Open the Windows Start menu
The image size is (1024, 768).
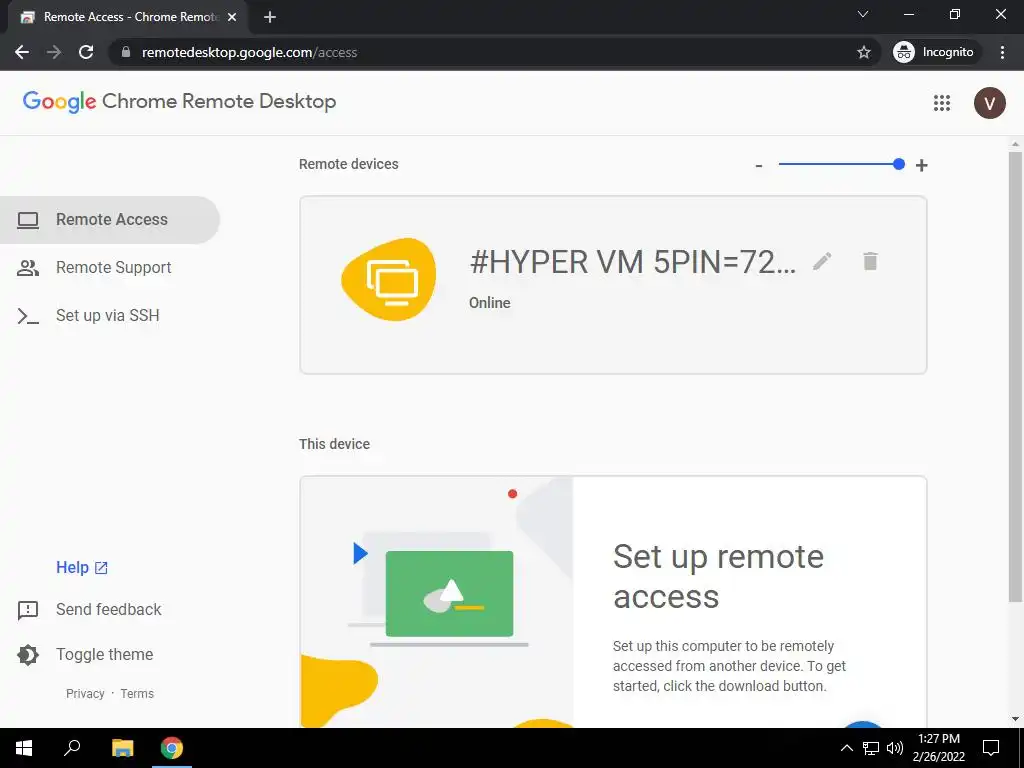(x=24, y=748)
